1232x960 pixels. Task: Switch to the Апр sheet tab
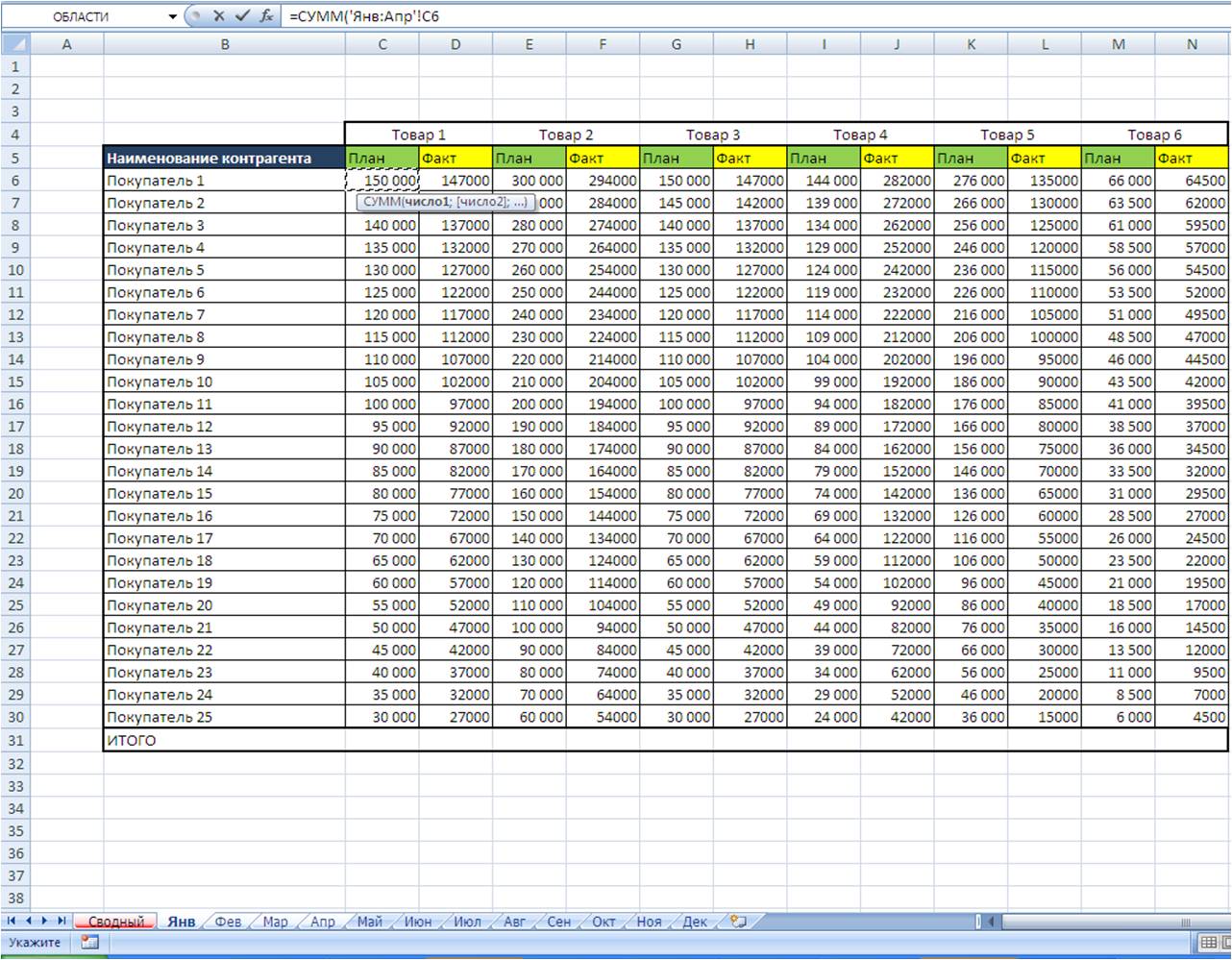[x=323, y=922]
